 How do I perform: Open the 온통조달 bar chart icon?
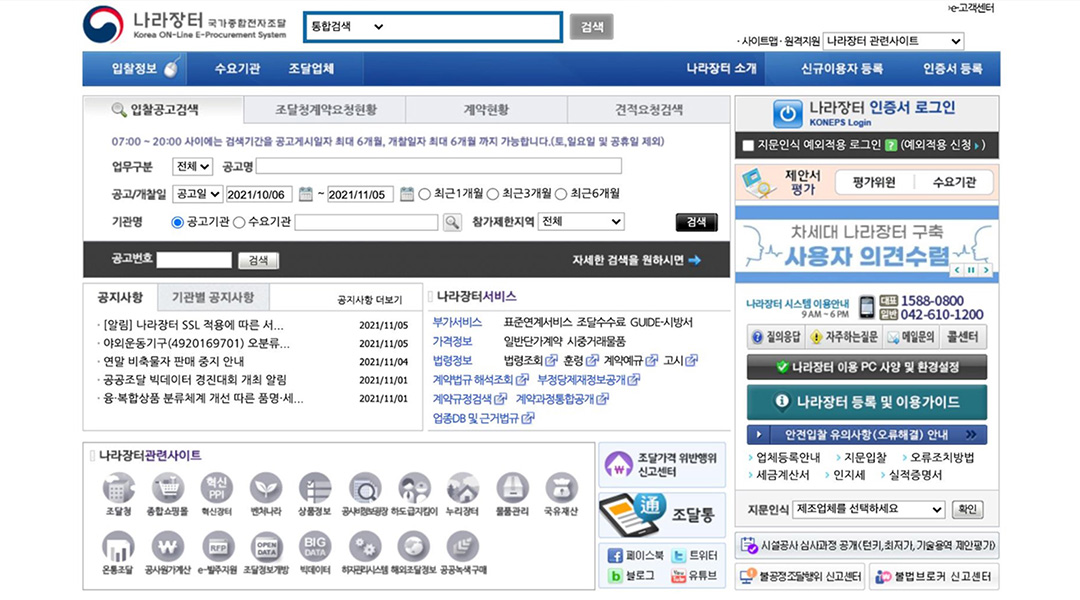(118, 547)
